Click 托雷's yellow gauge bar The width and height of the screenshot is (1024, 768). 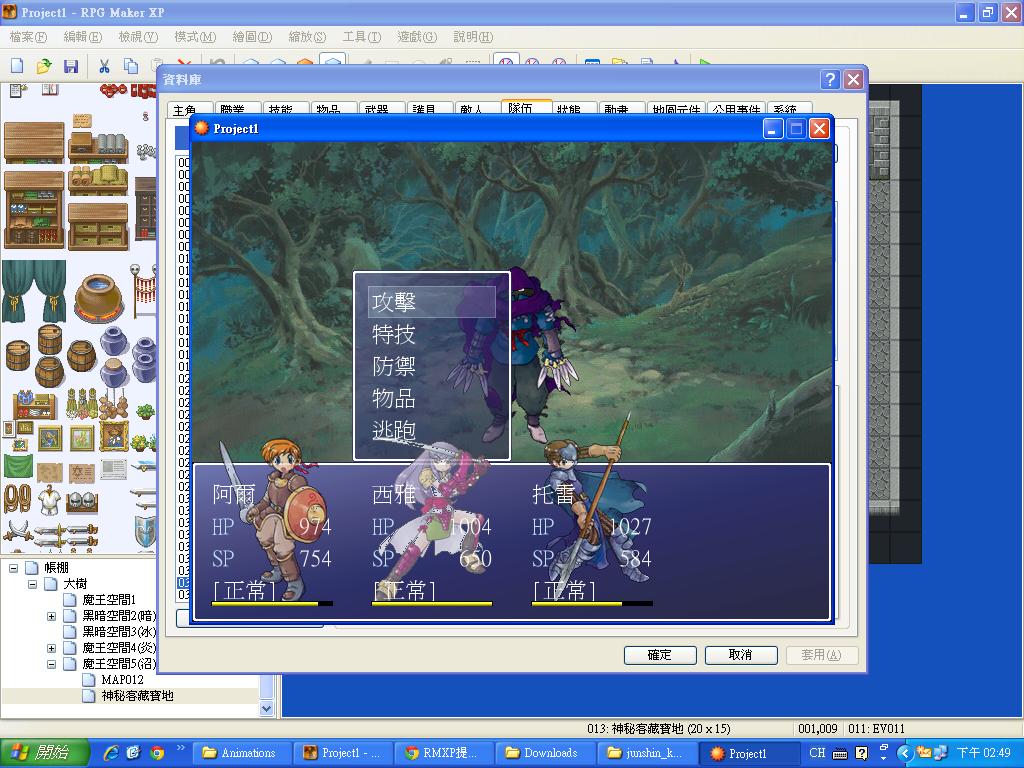pos(592,604)
